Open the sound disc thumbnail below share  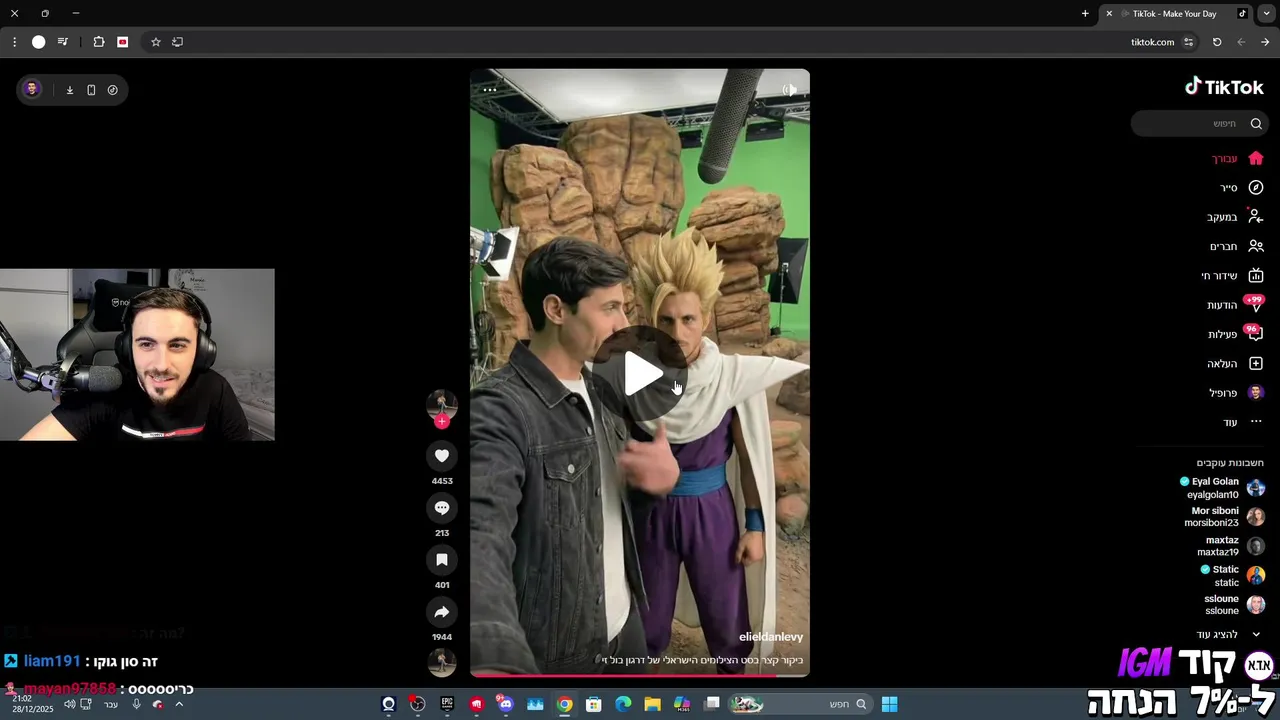tap(442, 662)
